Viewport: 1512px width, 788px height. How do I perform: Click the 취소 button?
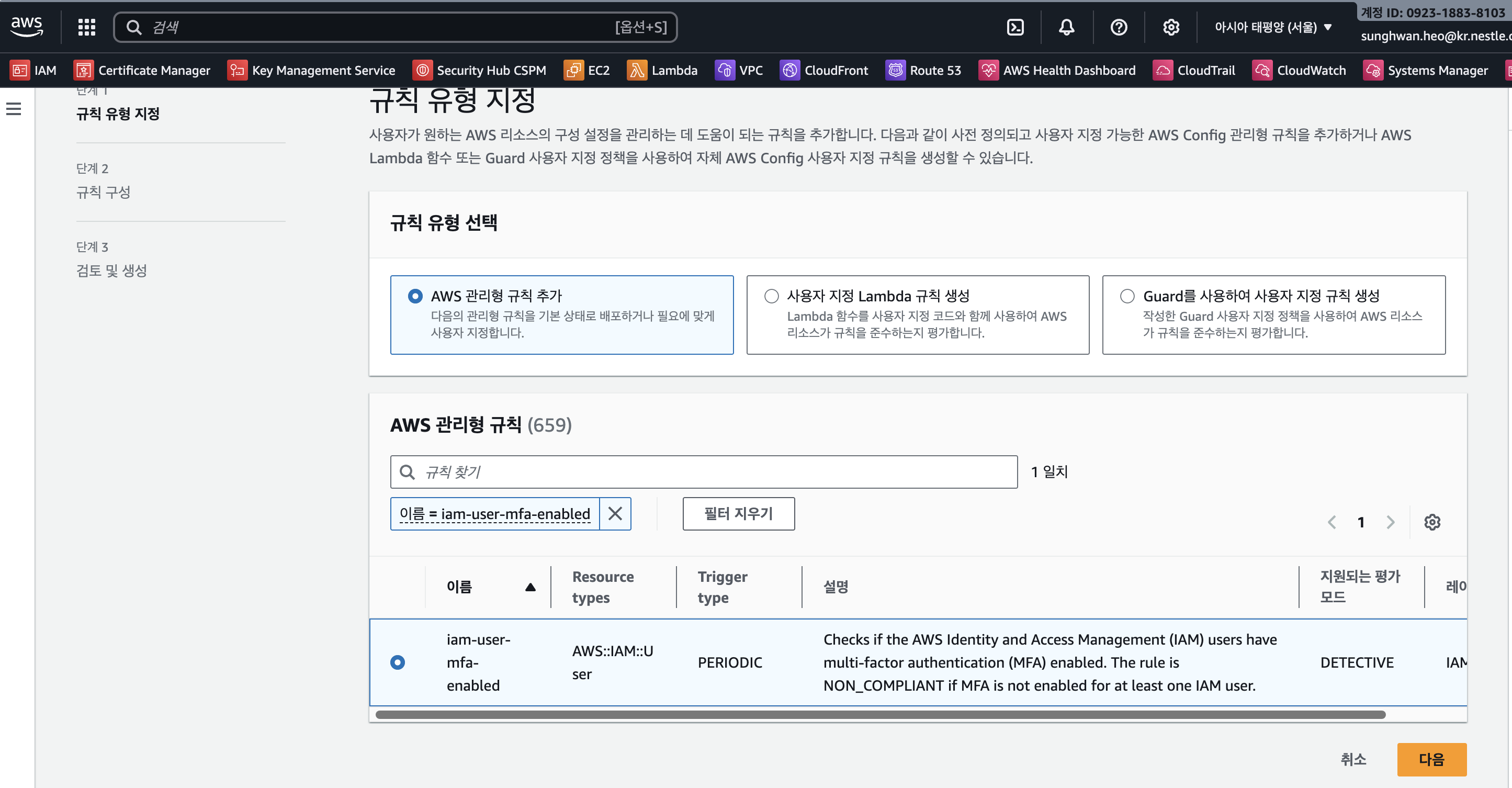pyautogui.click(x=1353, y=759)
